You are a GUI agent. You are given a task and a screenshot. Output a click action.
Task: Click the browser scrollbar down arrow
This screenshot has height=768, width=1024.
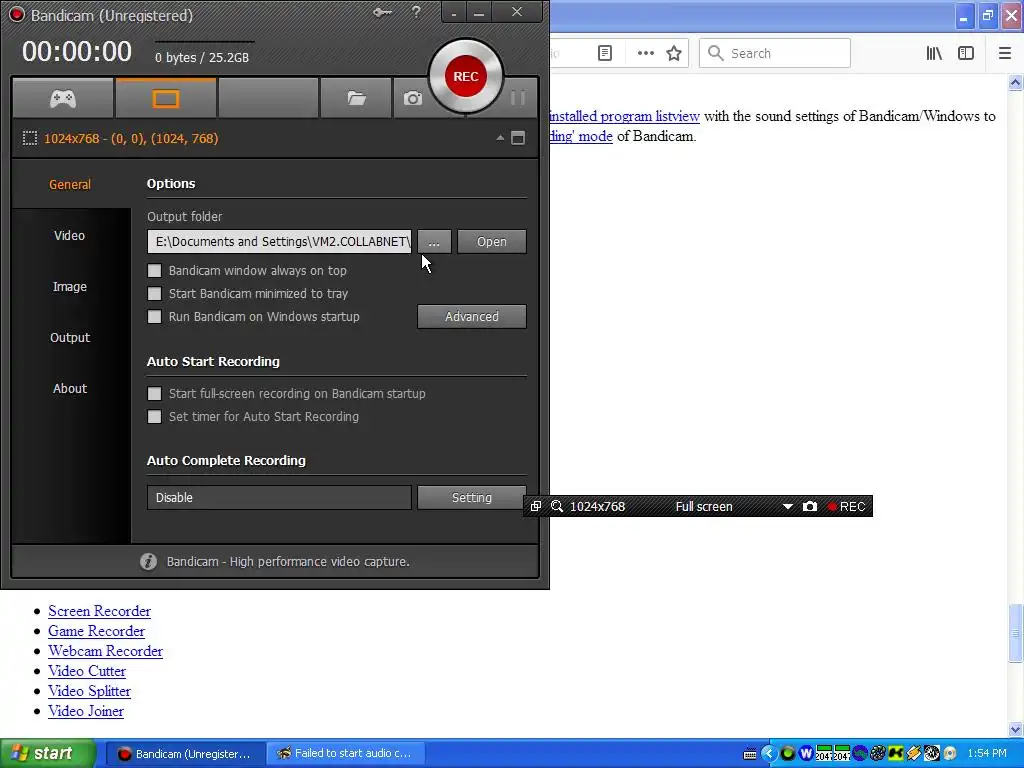pyautogui.click(x=1016, y=729)
